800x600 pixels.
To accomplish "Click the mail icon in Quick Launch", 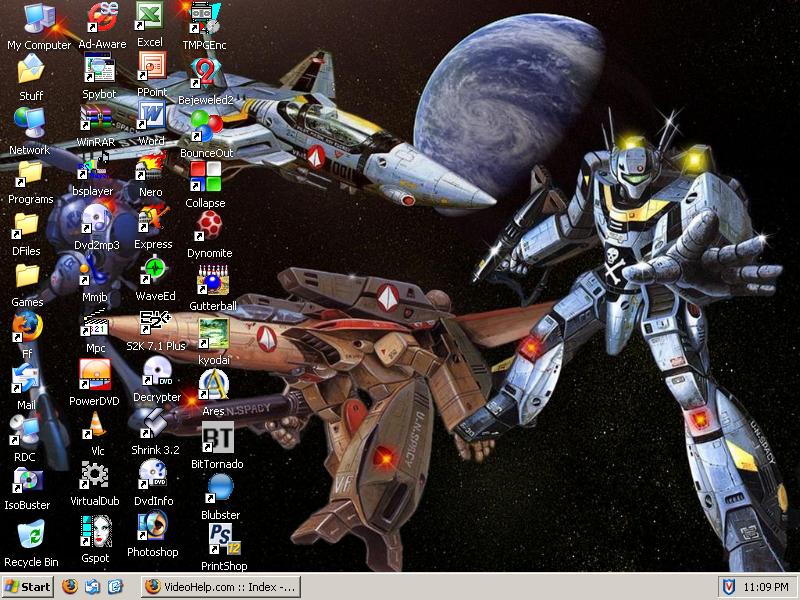I will 92,587.
